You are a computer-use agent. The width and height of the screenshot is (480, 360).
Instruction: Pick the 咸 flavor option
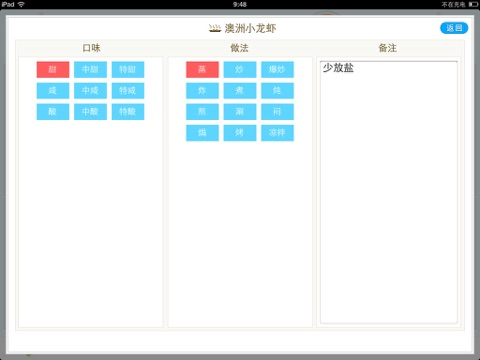[53, 90]
